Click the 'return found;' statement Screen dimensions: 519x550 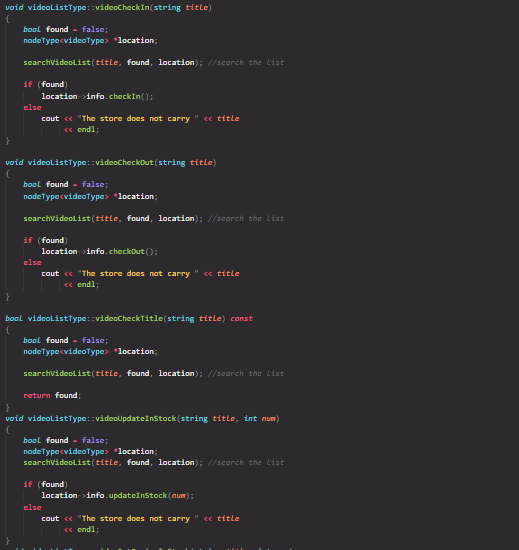click(x=52, y=395)
